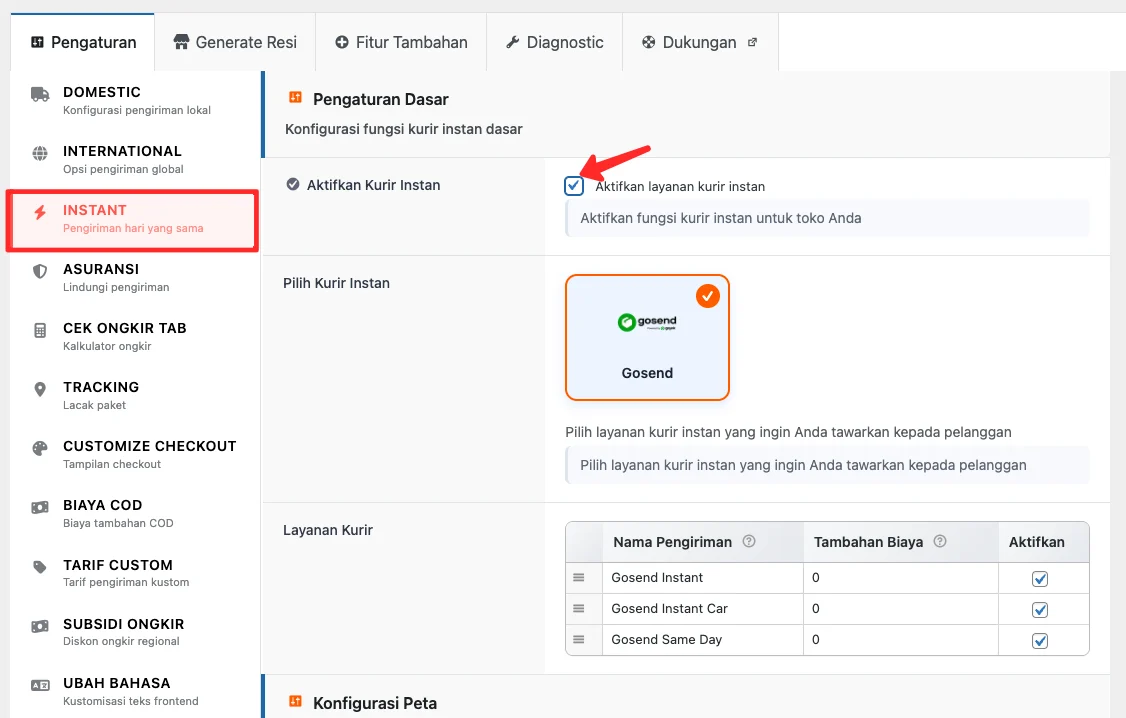Set Tambahan Biaya value for Gosend Instant

click(x=897, y=578)
